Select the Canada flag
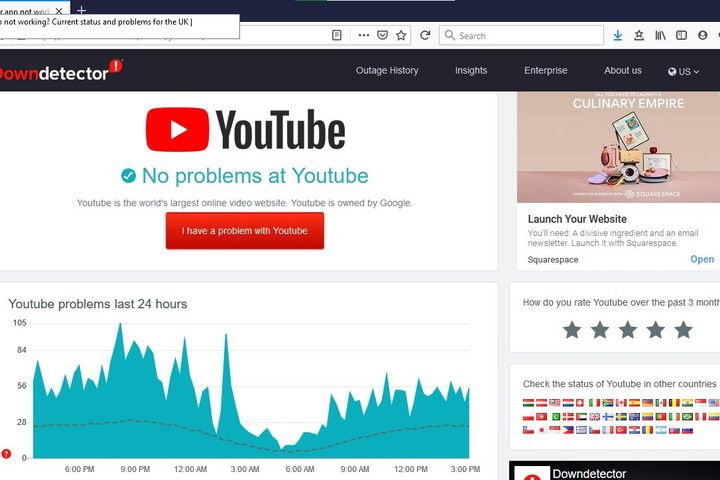 pyautogui.click(x=621, y=403)
